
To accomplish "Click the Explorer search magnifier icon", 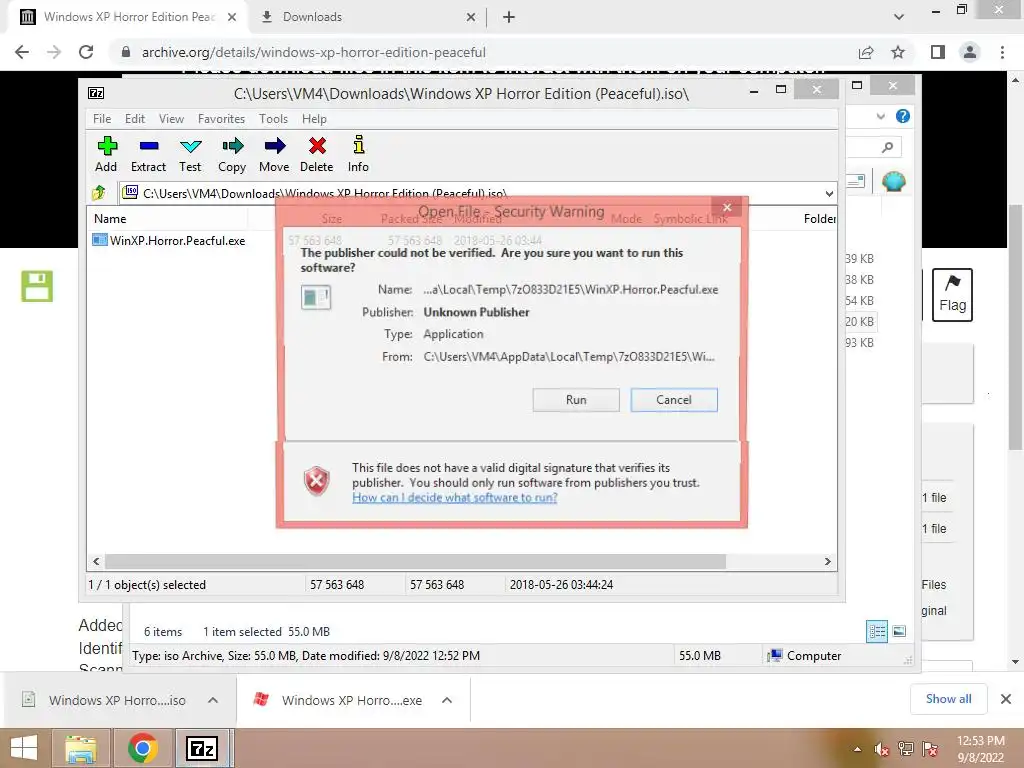I will pos(887,147).
